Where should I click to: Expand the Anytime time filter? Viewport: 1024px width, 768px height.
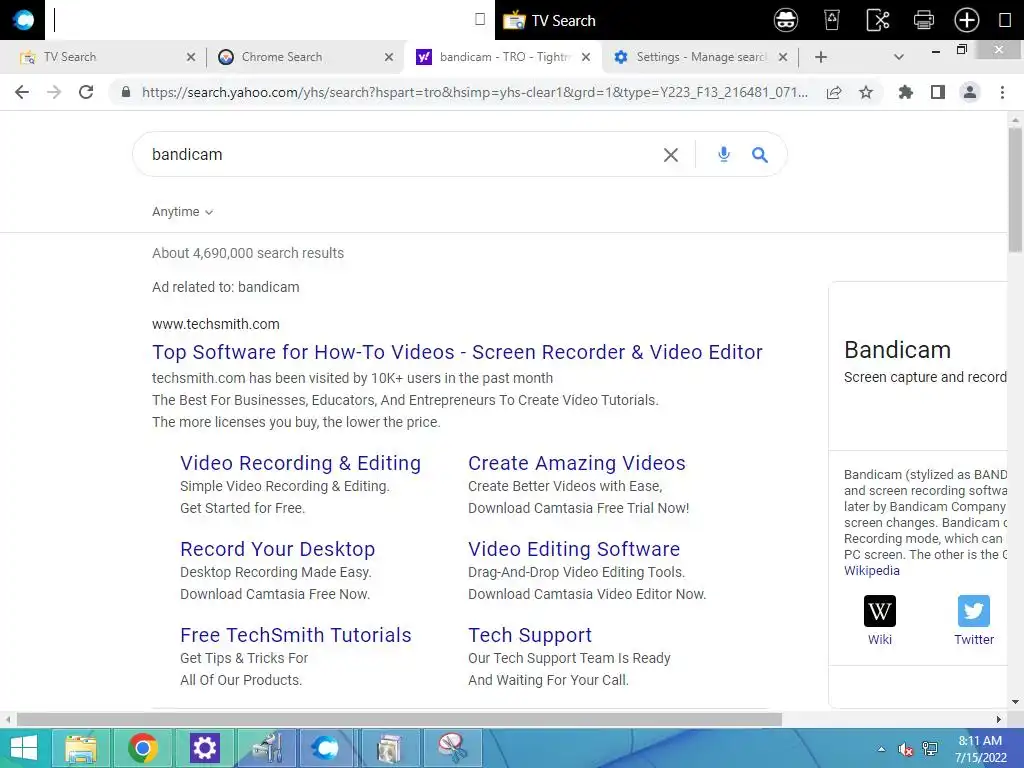point(182,212)
